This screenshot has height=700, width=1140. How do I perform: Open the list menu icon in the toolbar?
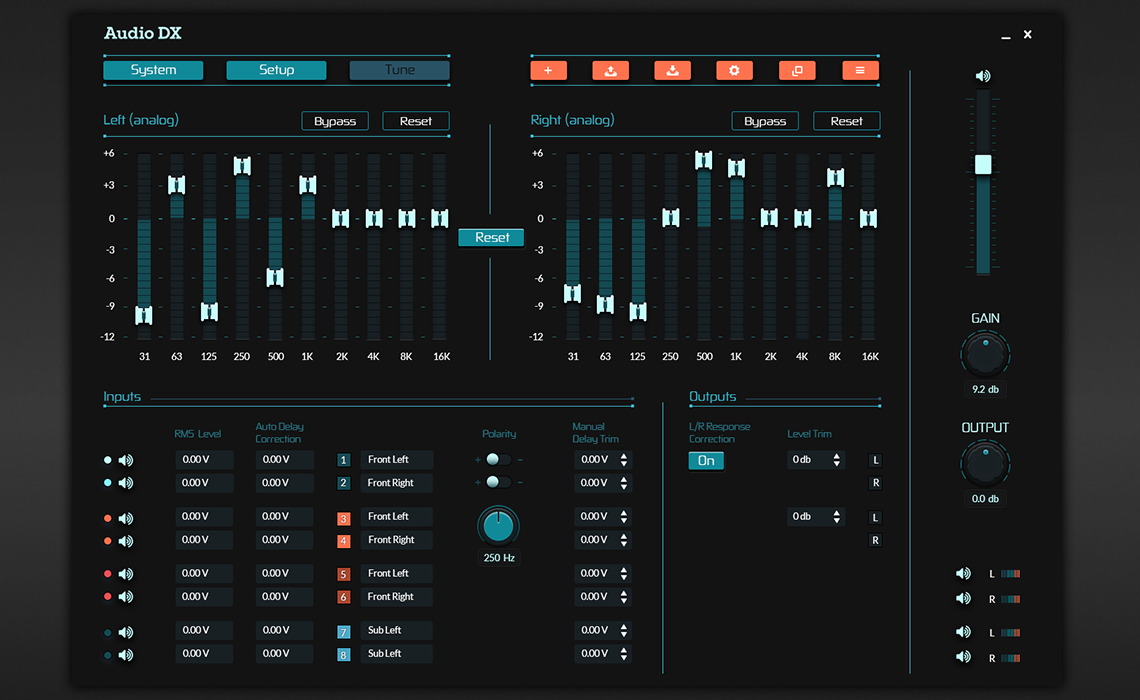[860, 70]
